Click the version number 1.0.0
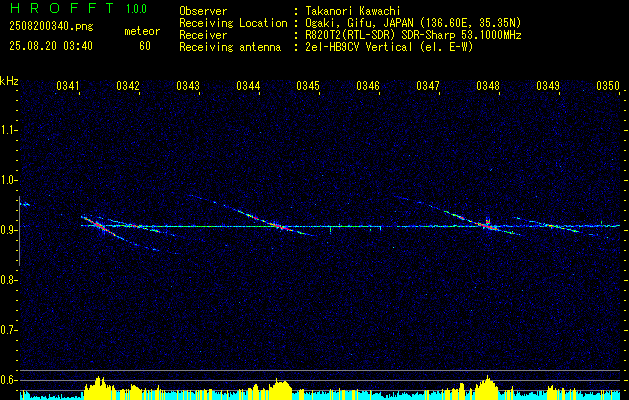Screen dimensions: 629x400 [136, 8]
